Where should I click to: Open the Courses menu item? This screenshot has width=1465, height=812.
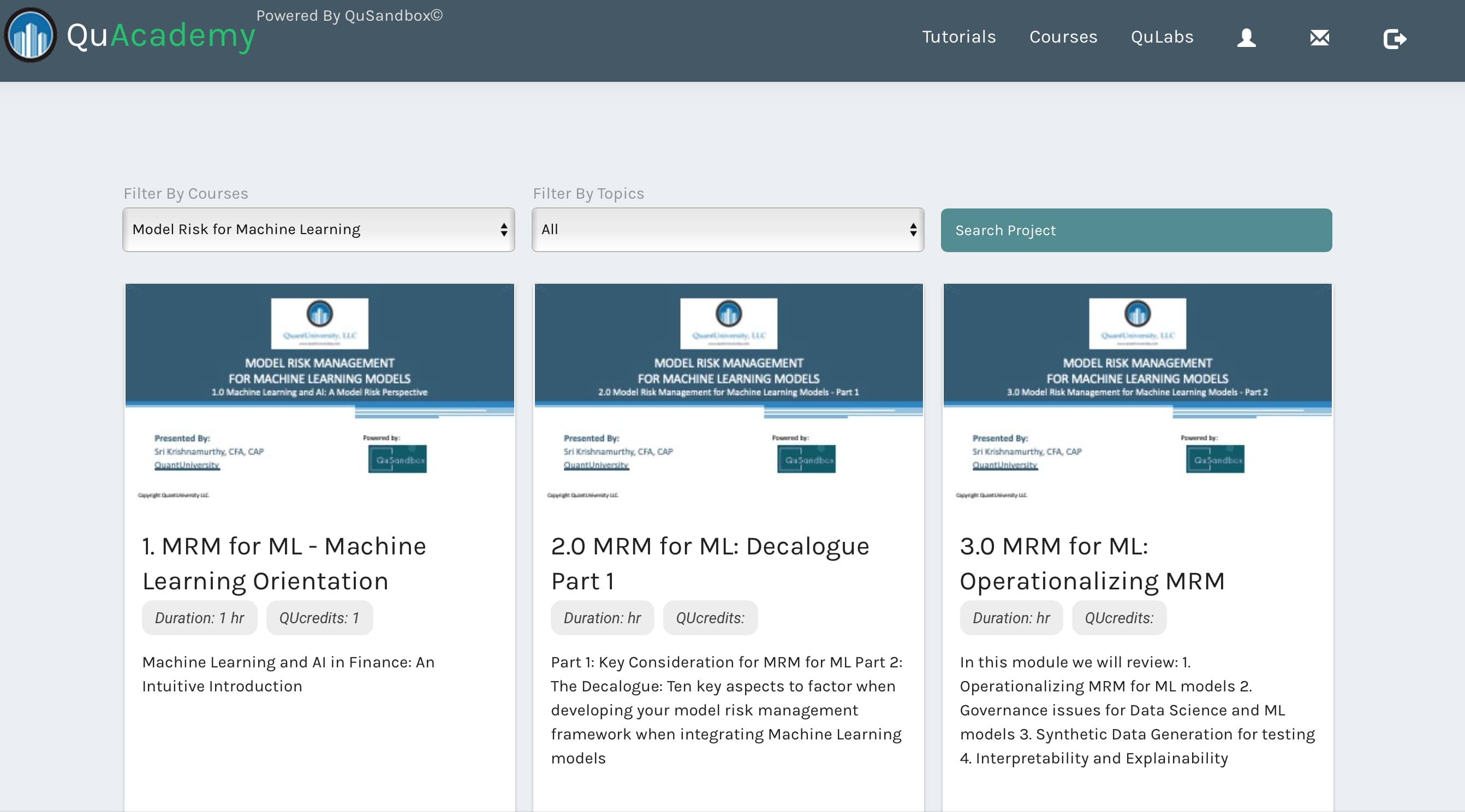(1063, 37)
